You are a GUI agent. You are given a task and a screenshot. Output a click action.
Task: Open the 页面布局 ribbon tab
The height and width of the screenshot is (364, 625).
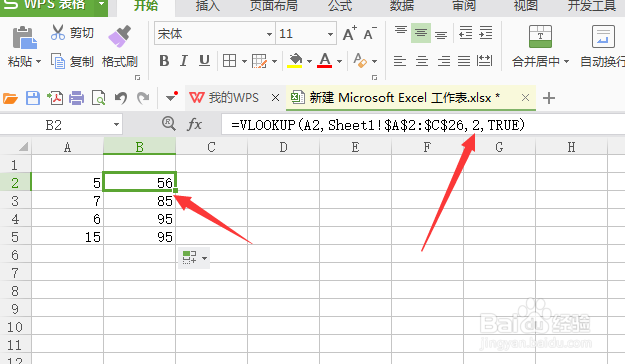(x=273, y=6)
